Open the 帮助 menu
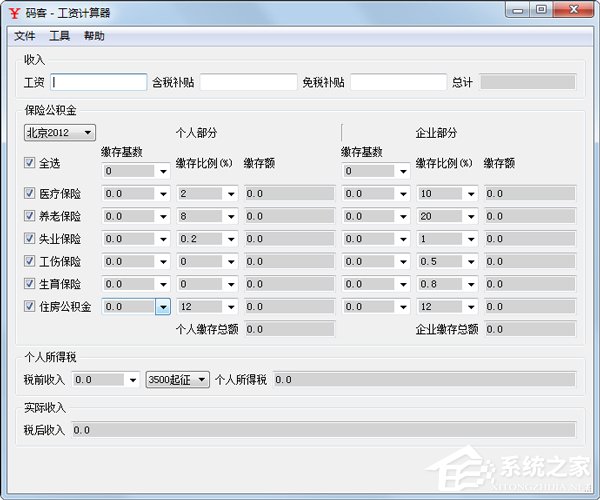The height and width of the screenshot is (500, 600). tap(94, 36)
